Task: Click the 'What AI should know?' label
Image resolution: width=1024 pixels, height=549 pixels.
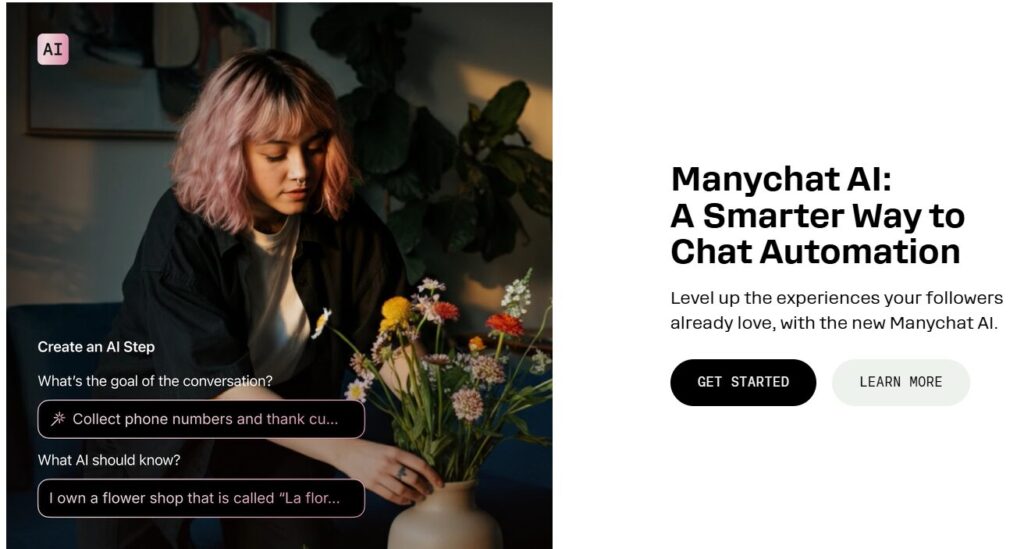Action: point(109,460)
